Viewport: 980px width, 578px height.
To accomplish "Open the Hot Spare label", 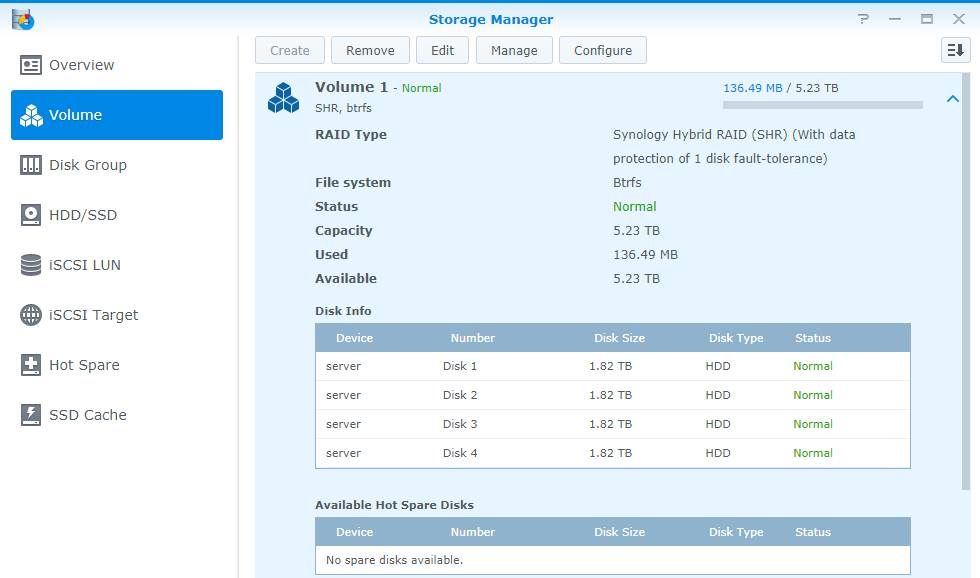I will click(x=84, y=365).
